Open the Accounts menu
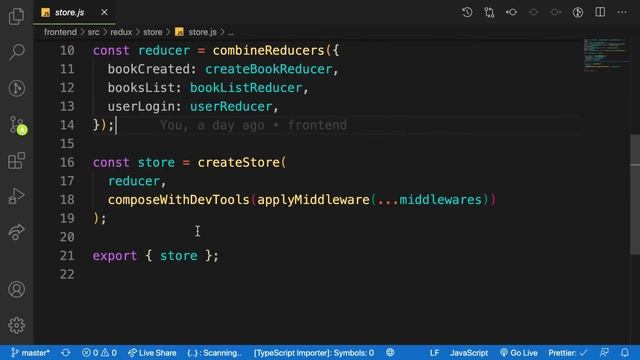Screen dimensions: 640x360 tap(16, 289)
